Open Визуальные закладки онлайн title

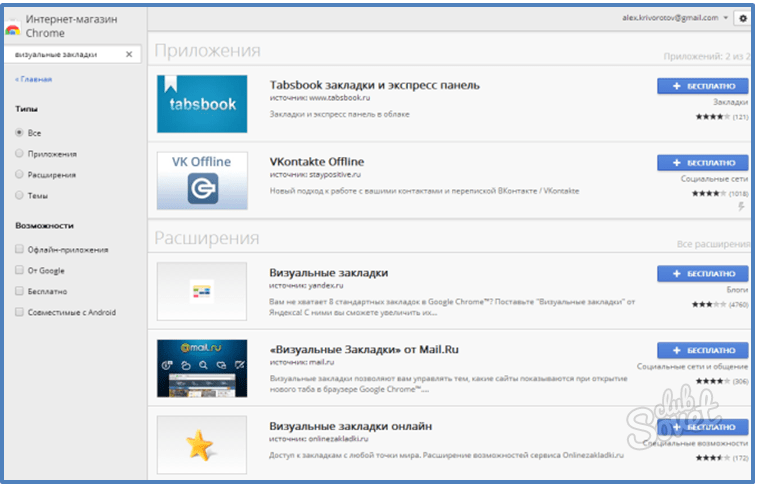click(x=350, y=426)
